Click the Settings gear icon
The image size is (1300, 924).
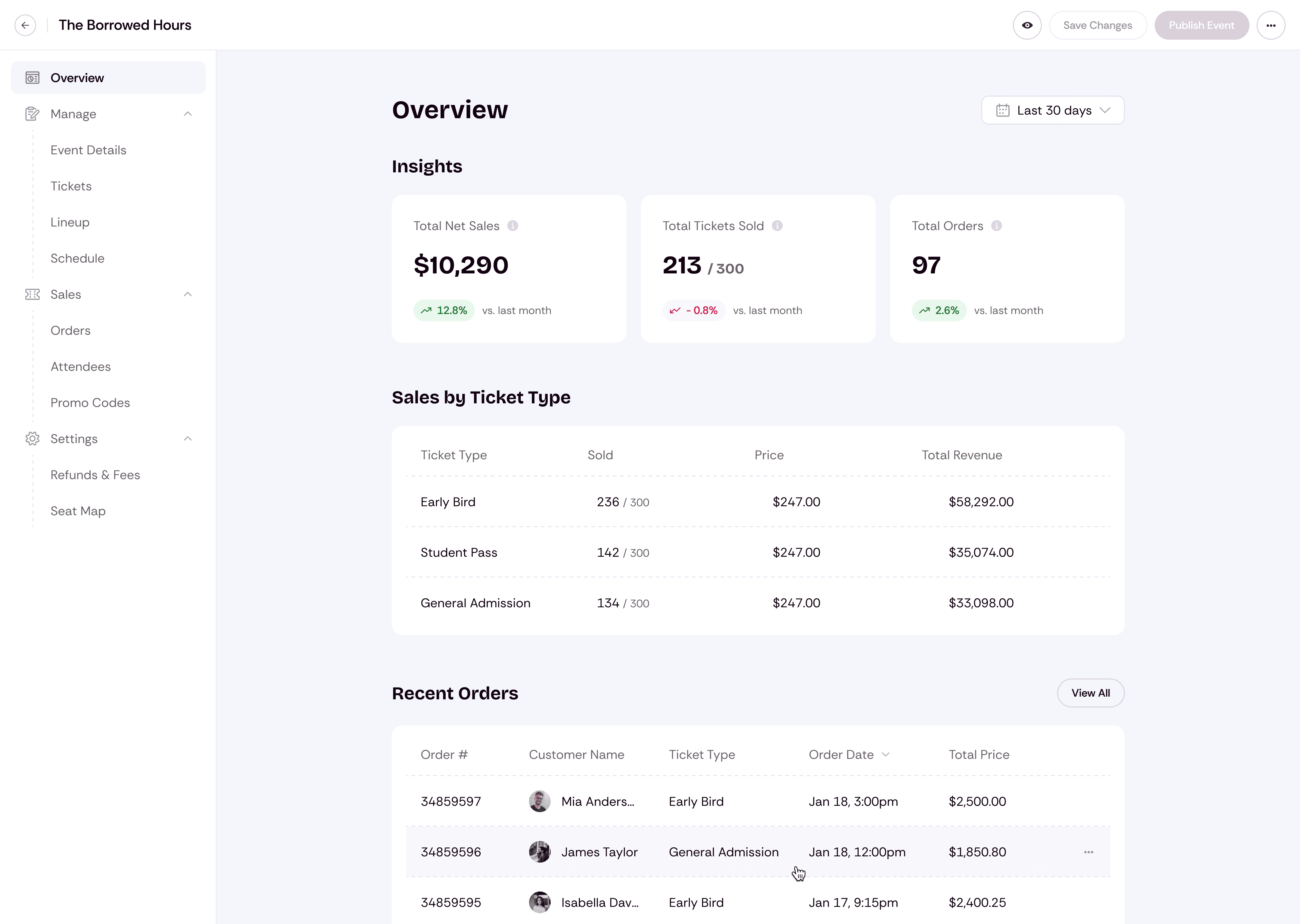coord(32,439)
